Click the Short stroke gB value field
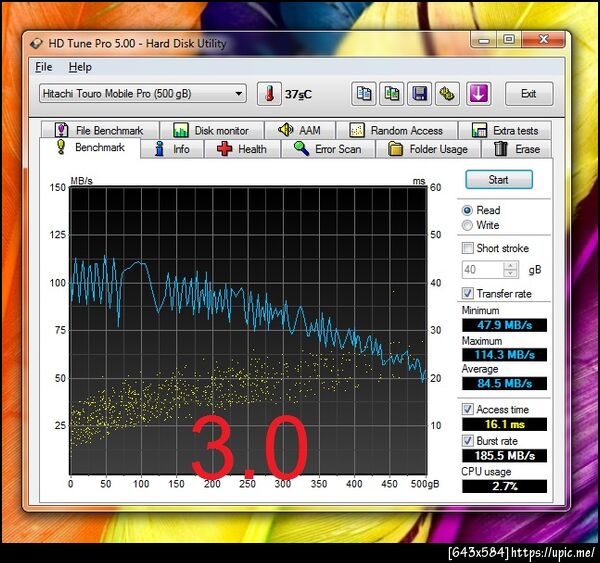Image resolution: width=600 pixels, height=563 pixels. tap(483, 269)
